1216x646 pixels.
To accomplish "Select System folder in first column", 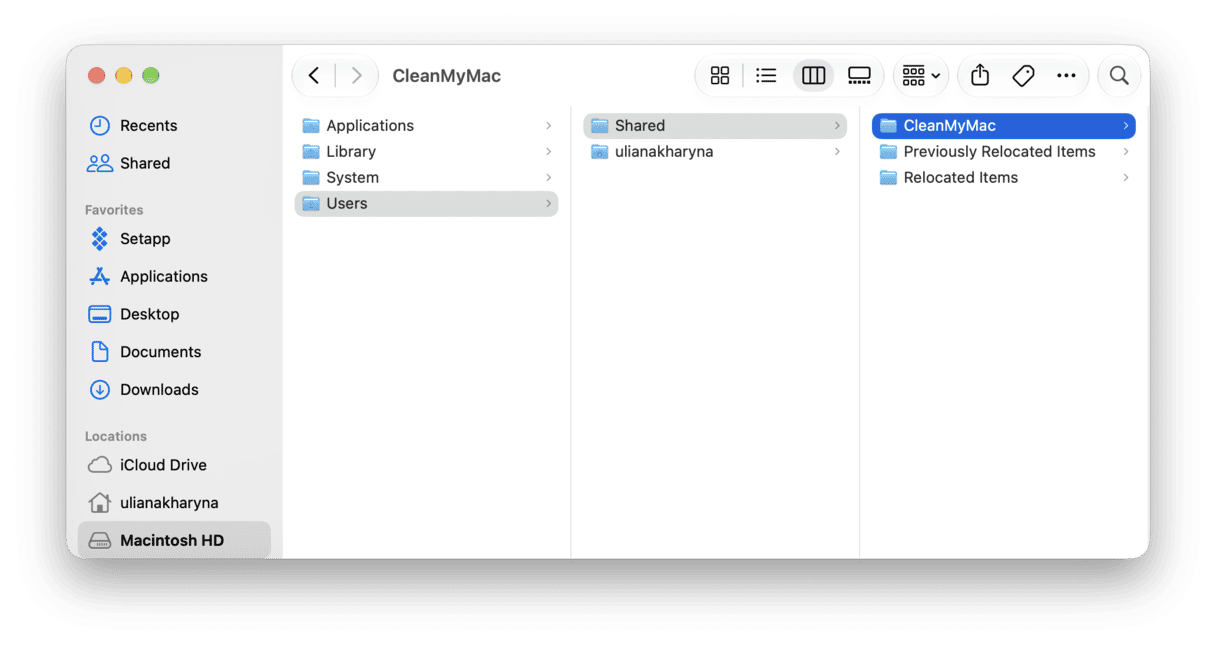I will tap(426, 178).
